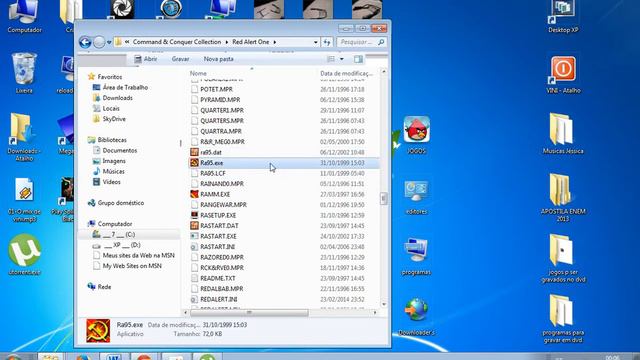Select Favoritos in navigation pane
This screenshot has width=640, height=360.
110,77
